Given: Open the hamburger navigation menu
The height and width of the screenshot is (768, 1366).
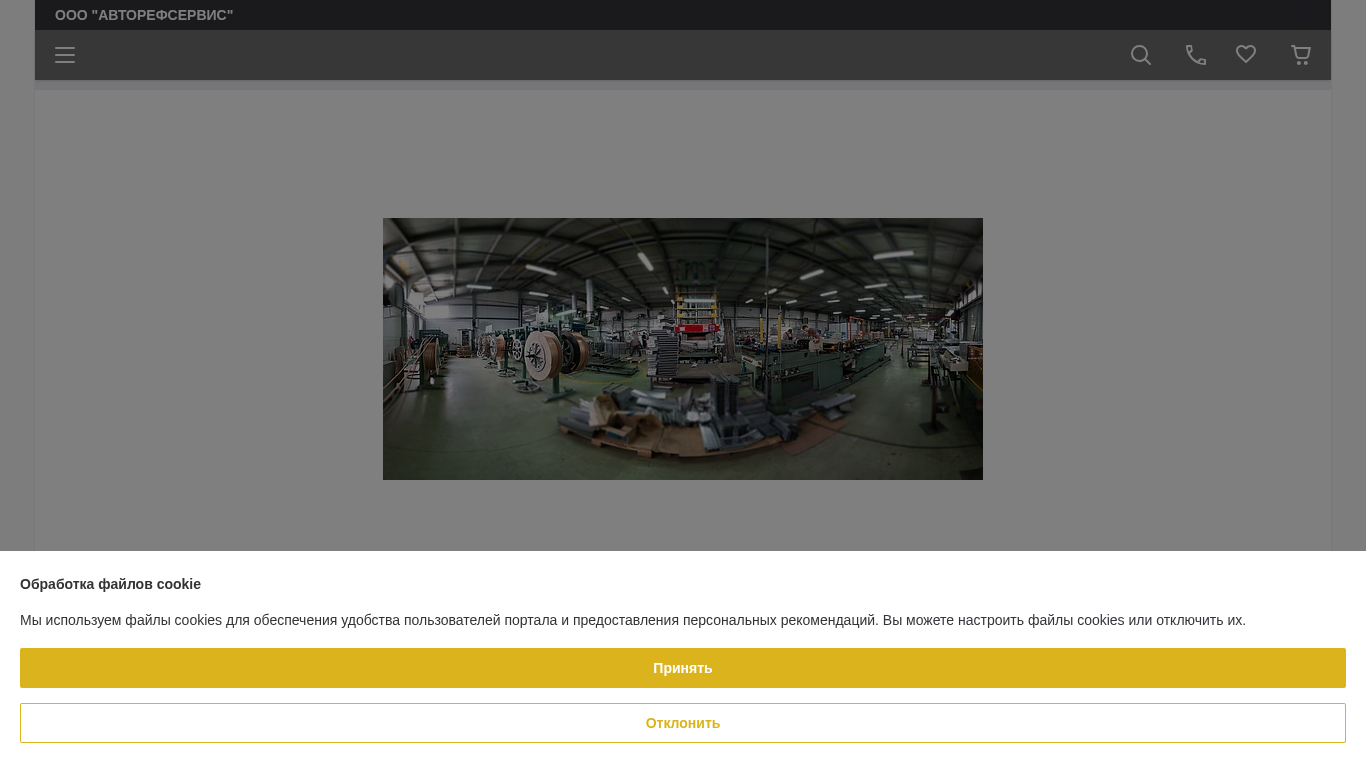Looking at the screenshot, I should coord(65,55).
